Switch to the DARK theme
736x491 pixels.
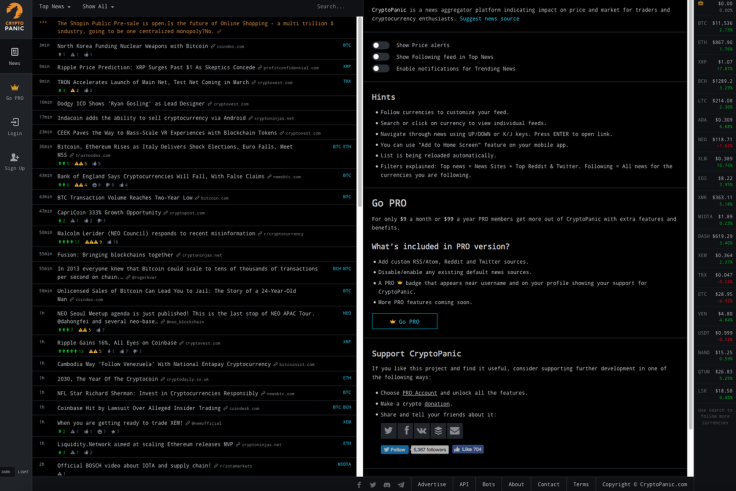click(x=6, y=472)
